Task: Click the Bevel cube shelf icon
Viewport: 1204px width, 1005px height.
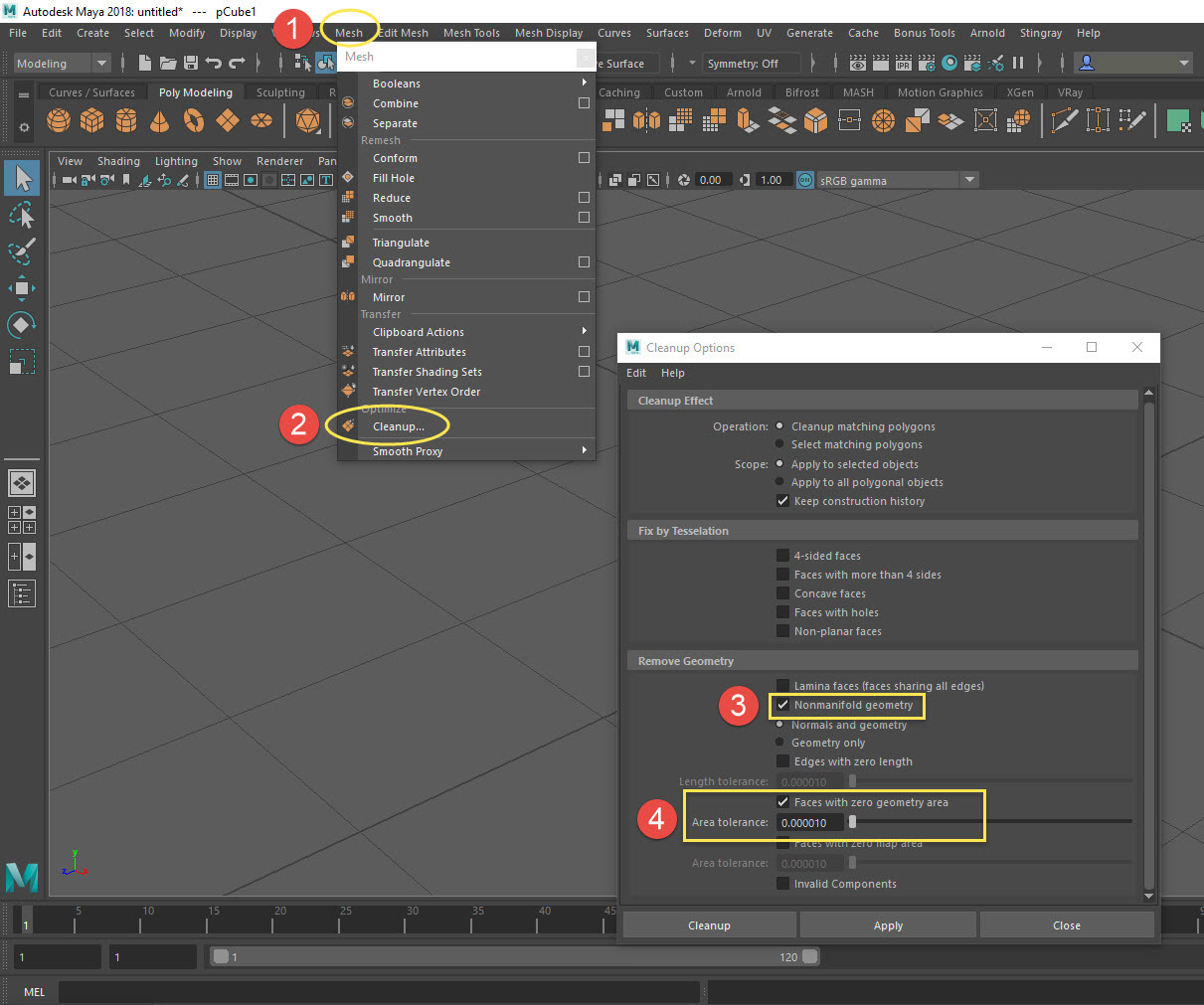Action: pyautogui.click(x=815, y=121)
